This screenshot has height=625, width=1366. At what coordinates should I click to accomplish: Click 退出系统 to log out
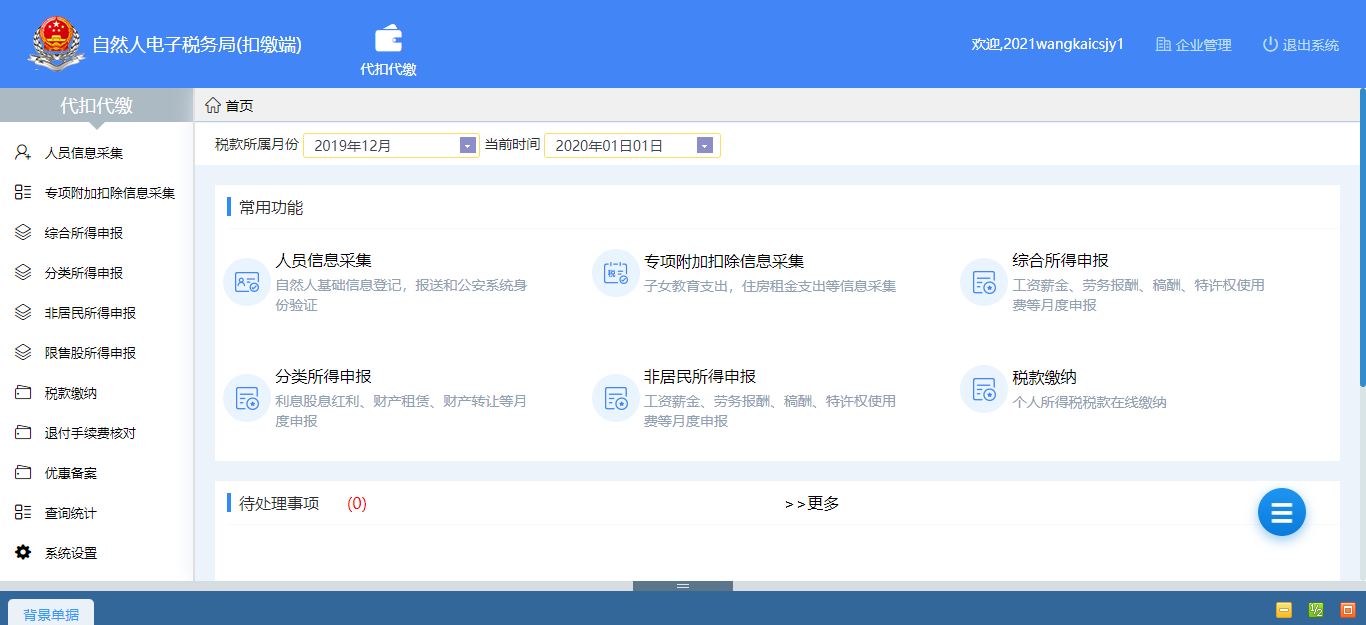click(1300, 45)
